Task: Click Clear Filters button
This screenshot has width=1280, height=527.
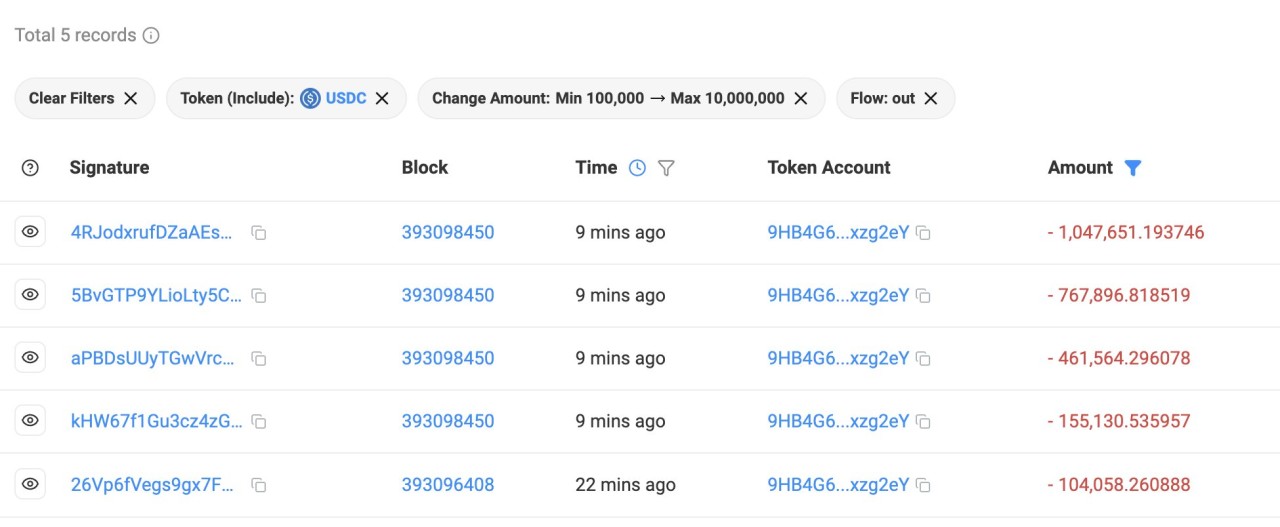Action: [x=84, y=99]
